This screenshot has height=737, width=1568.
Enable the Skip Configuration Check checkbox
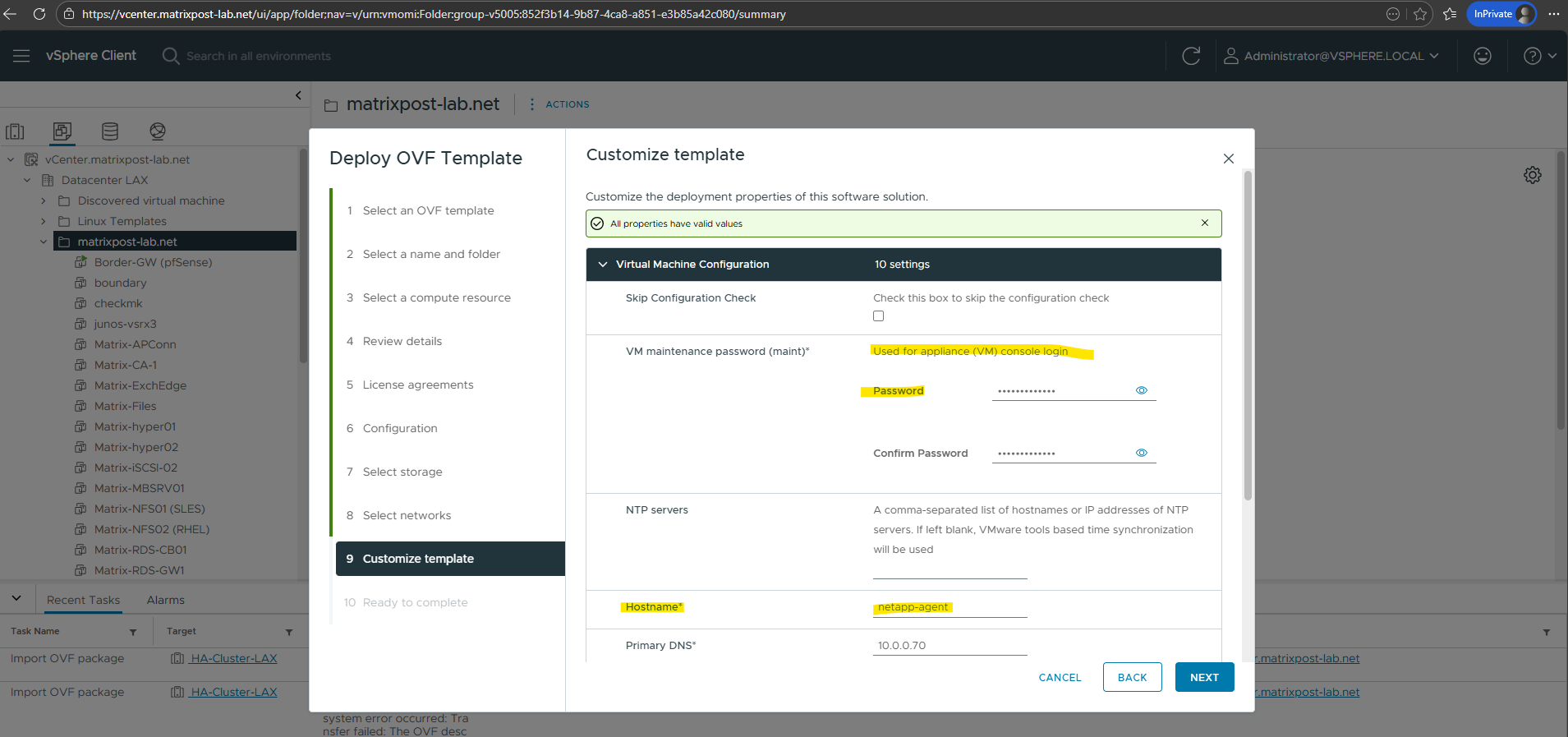[x=878, y=316]
